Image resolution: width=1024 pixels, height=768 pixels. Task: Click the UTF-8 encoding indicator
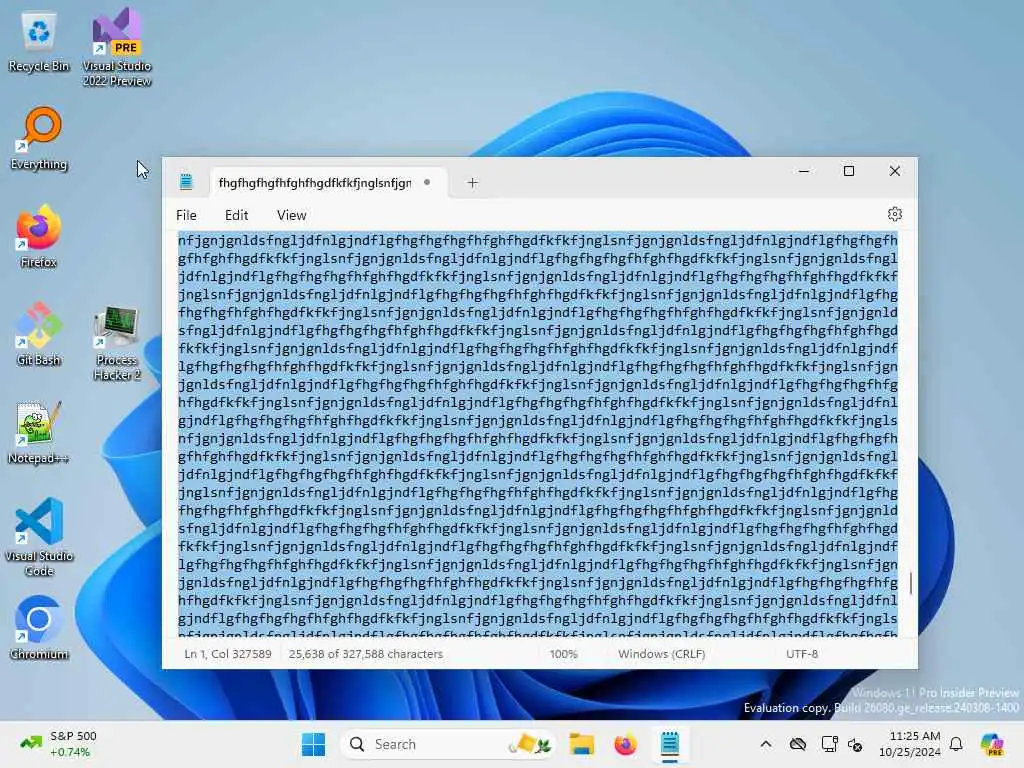(802, 654)
